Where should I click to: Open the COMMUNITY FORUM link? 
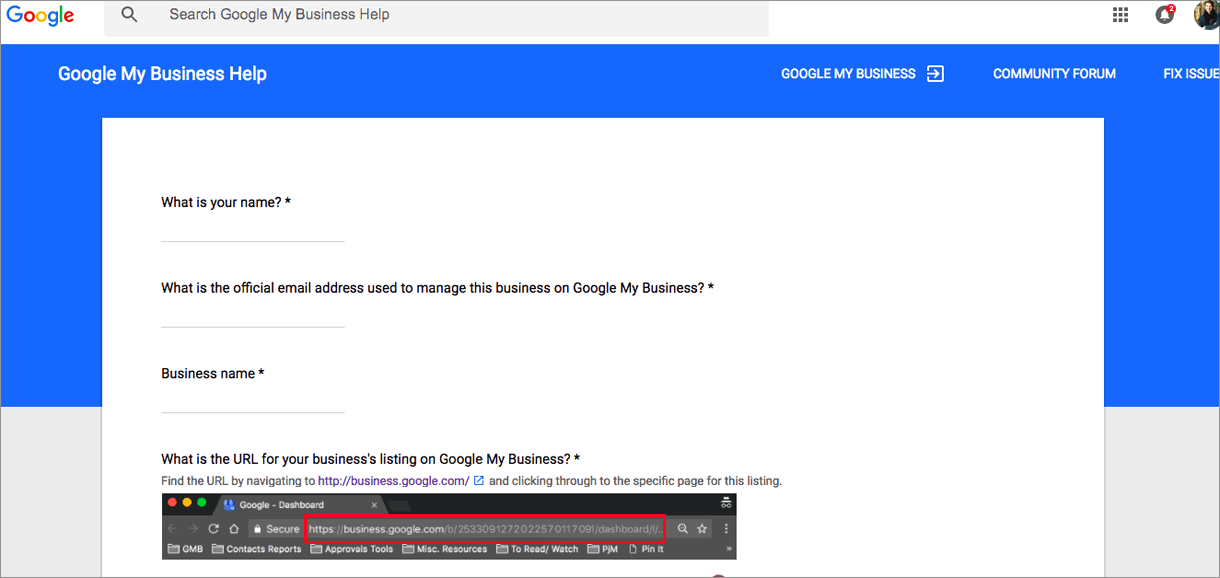click(x=1054, y=74)
